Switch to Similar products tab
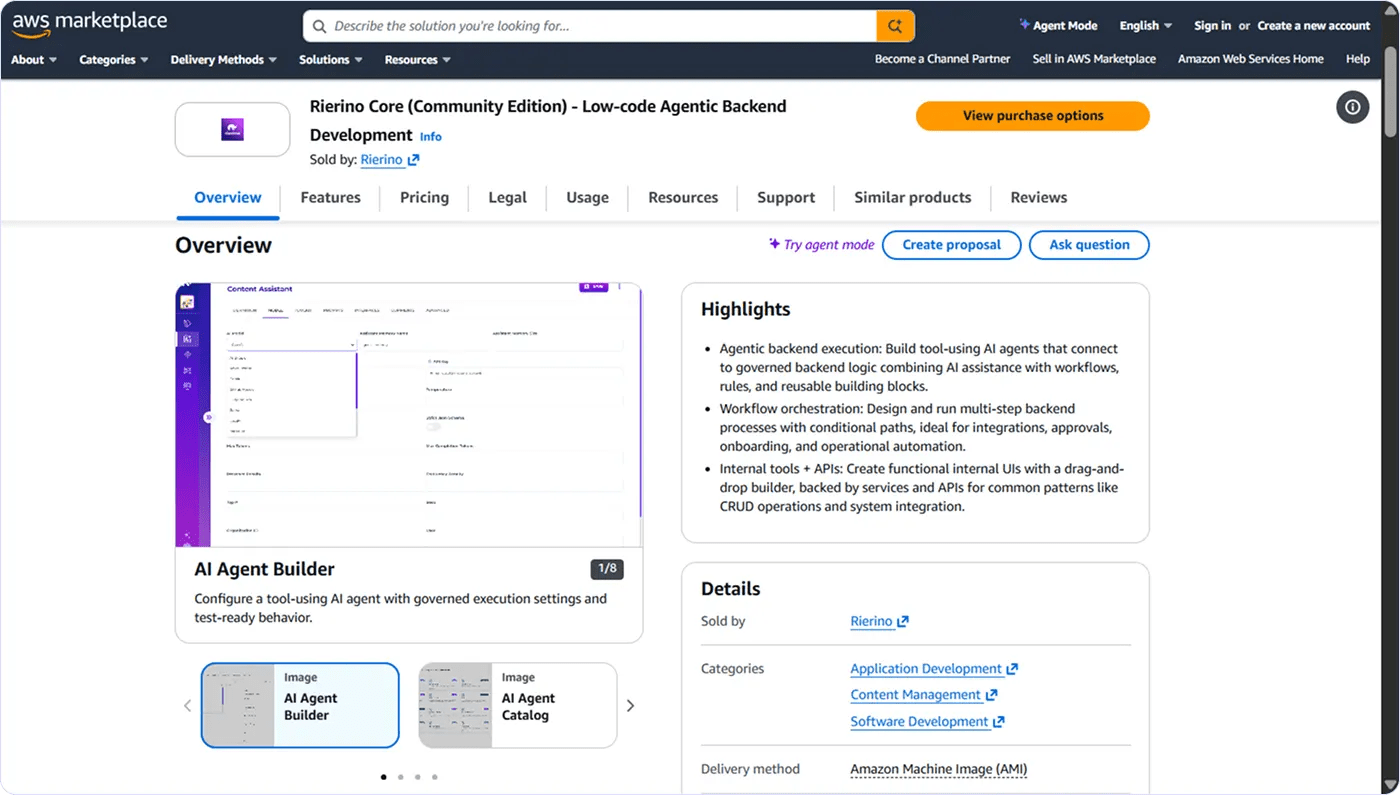This screenshot has height=795, width=1400. pos(912,198)
